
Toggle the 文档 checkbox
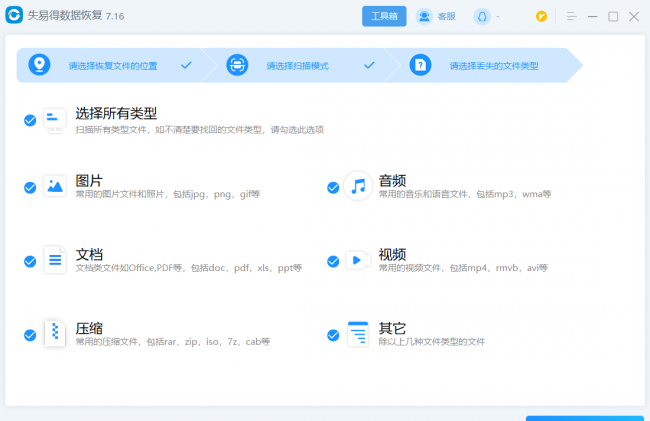(30, 261)
